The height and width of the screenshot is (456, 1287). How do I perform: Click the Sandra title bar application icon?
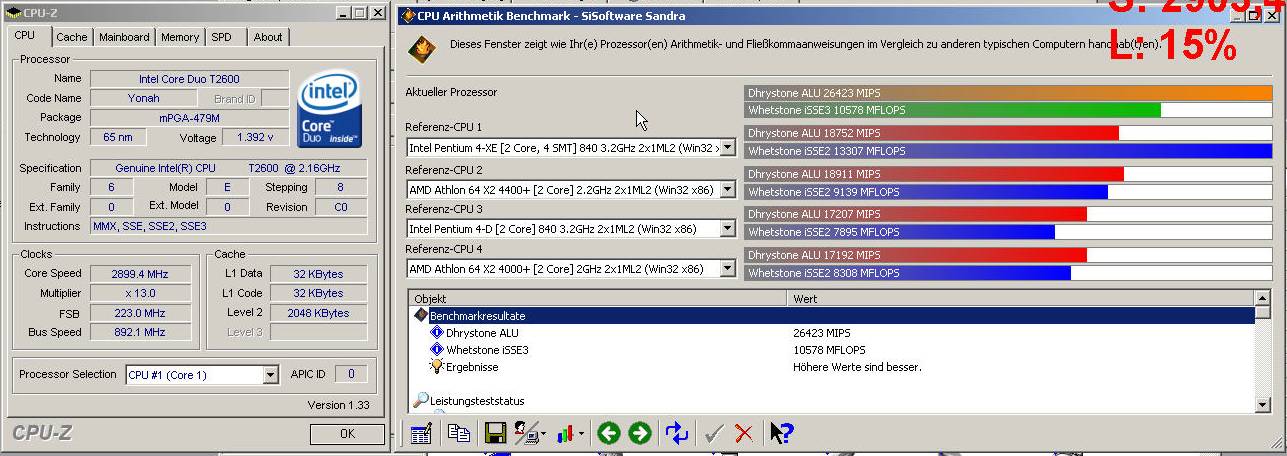point(407,15)
